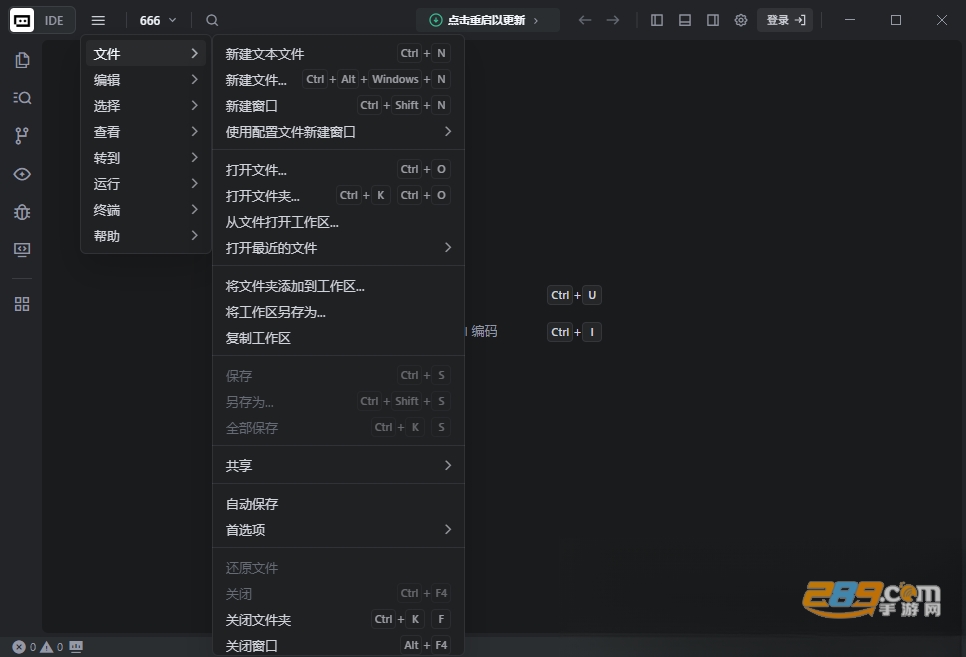This screenshot has width=966, height=657.
Task: Expand the 编辑 submenu
Action: pos(146,80)
